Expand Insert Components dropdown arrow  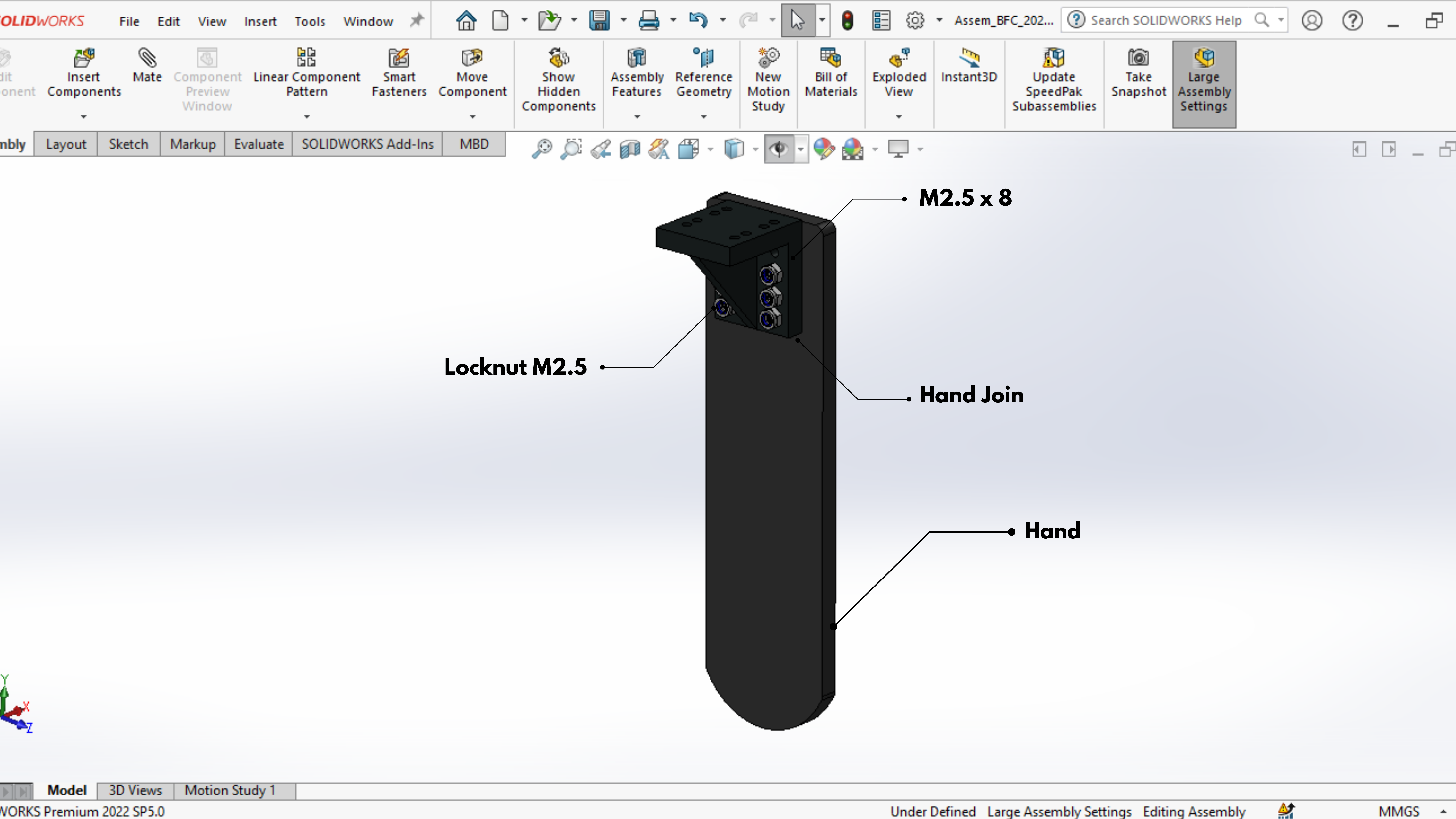(84, 116)
